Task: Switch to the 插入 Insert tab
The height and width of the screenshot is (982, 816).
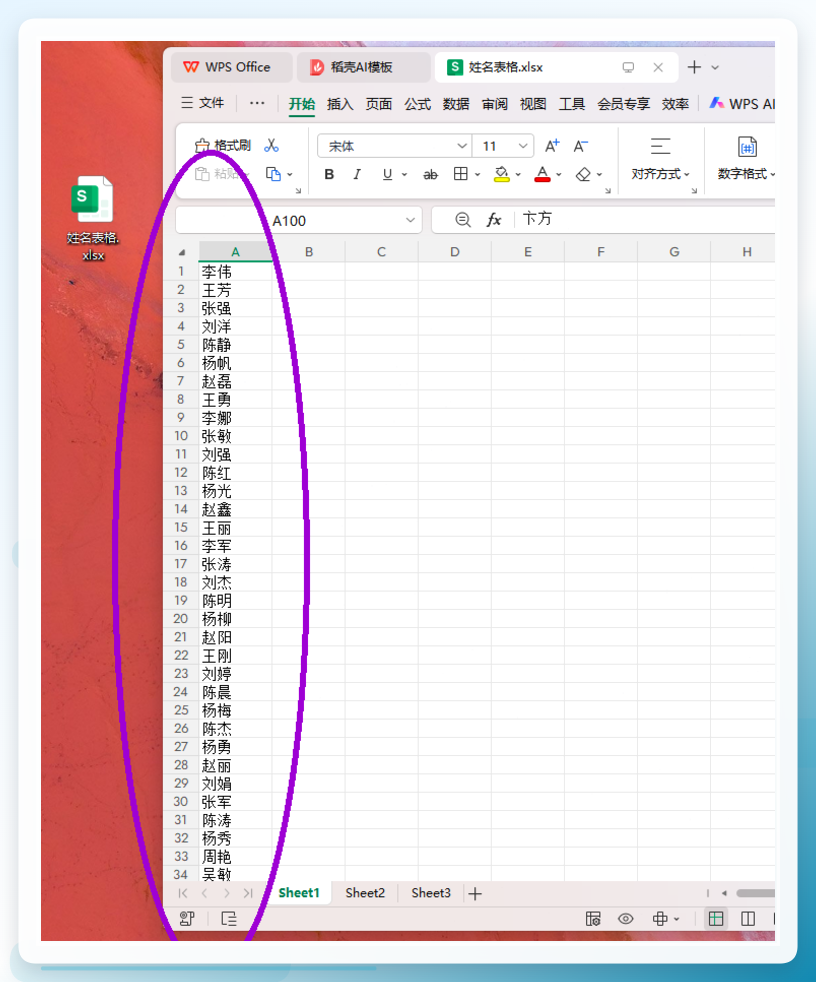Action: point(340,104)
